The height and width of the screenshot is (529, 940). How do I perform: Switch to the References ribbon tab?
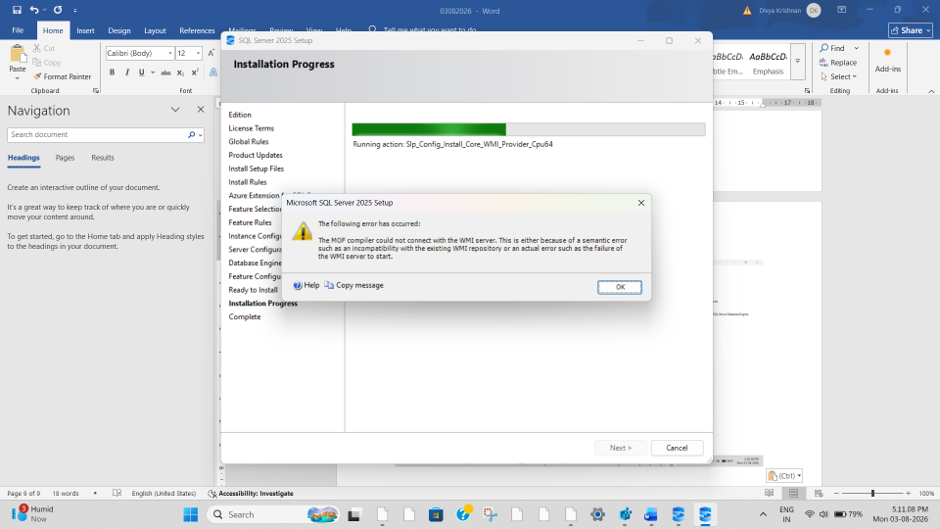pos(197,31)
